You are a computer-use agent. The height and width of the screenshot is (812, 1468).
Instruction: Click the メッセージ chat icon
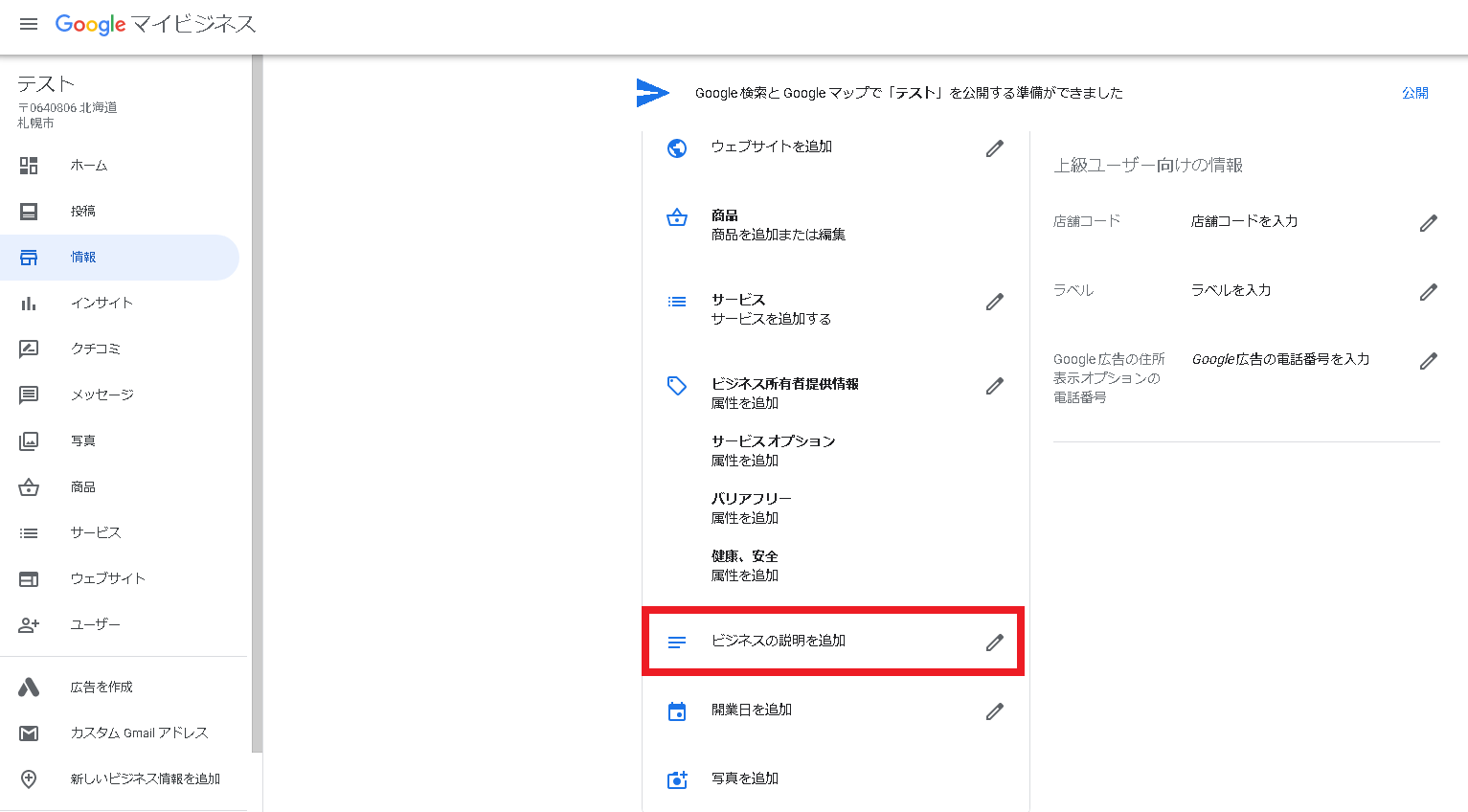coord(29,395)
